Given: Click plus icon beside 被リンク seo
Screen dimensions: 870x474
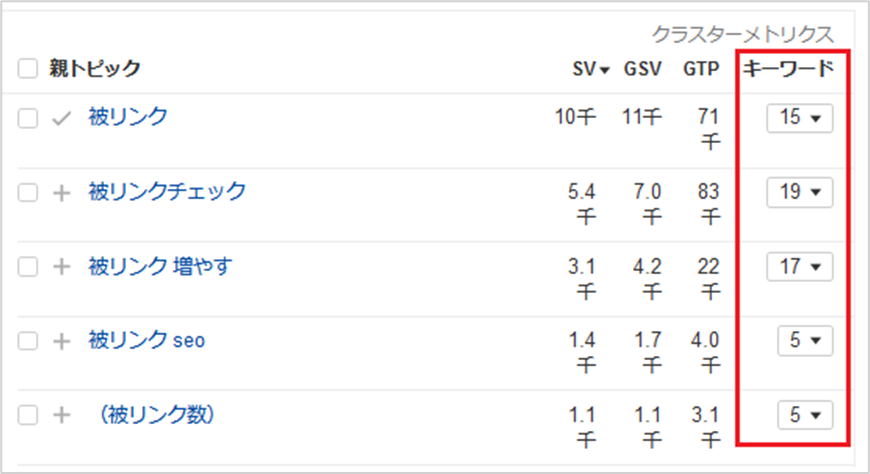Looking at the screenshot, I should (x=62, y=341).
